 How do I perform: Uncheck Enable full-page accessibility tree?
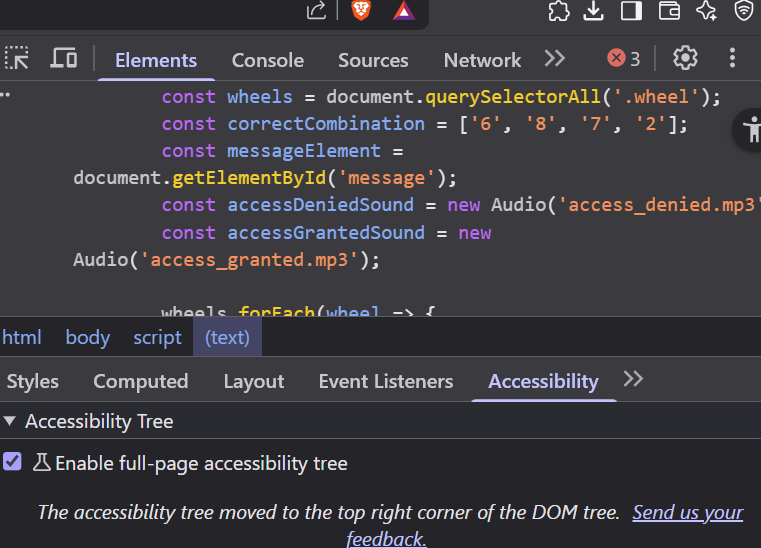coord(12,462)
